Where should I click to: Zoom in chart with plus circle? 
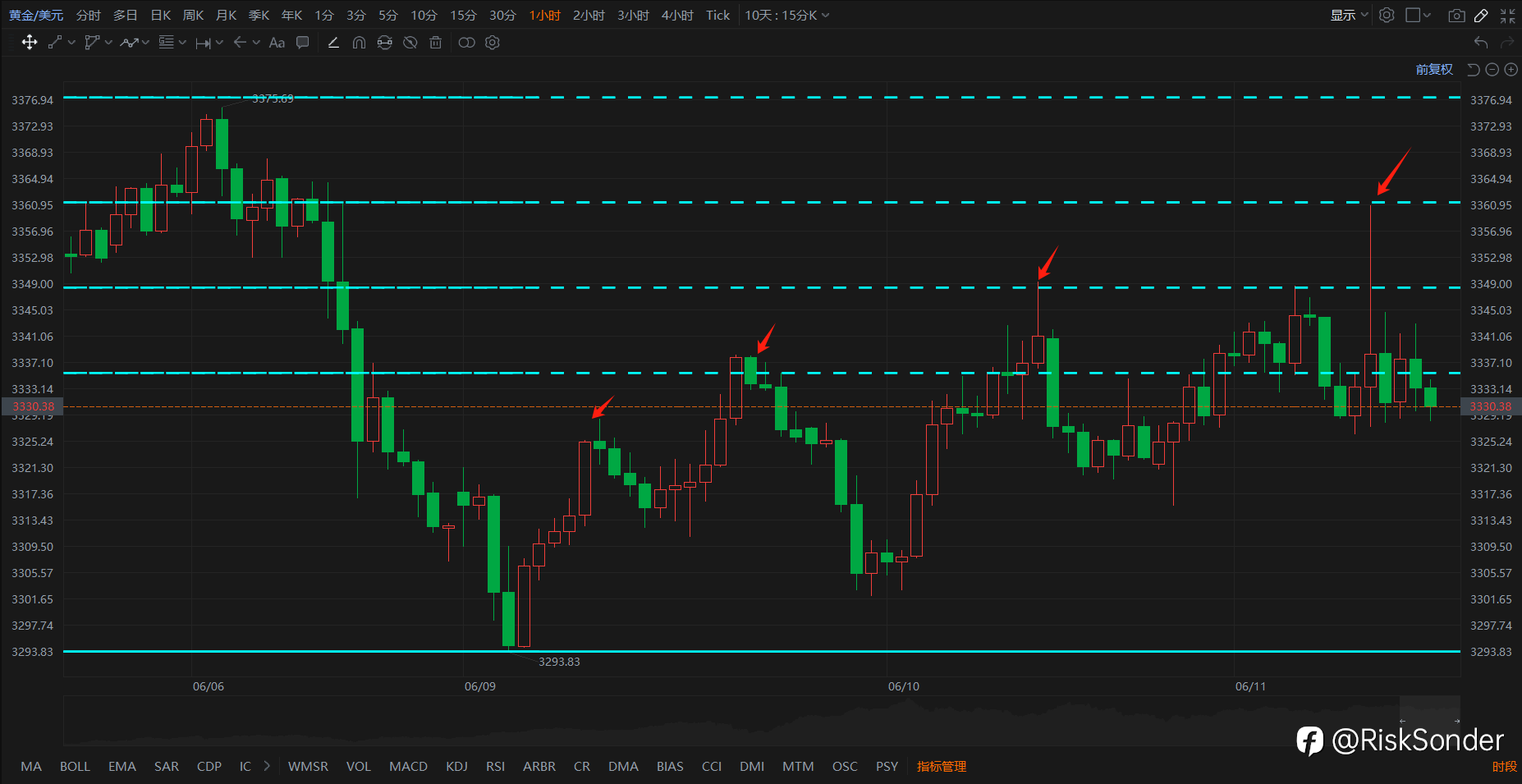pyautogui.click(x=1511, y=70)
